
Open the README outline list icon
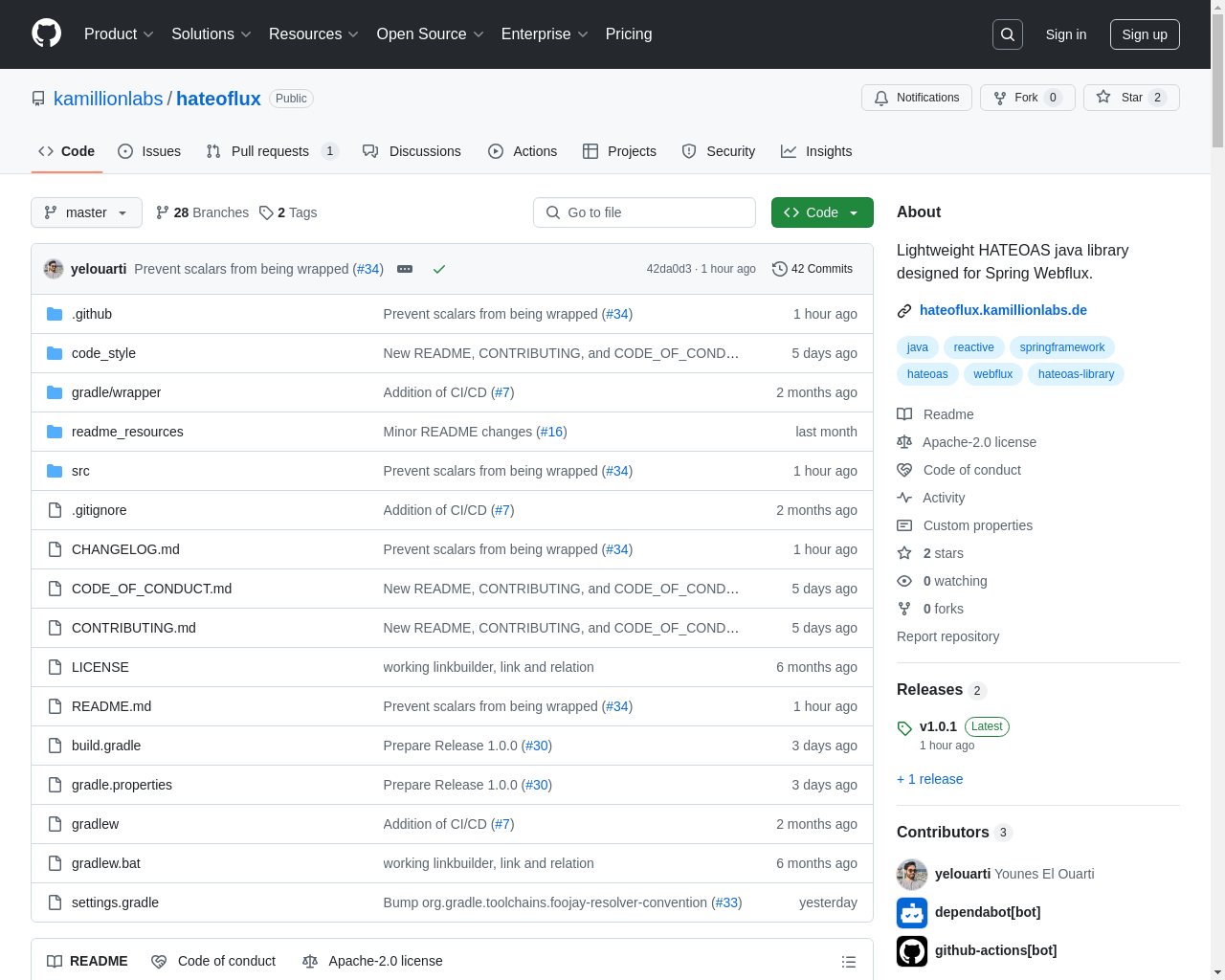[848, 962]
